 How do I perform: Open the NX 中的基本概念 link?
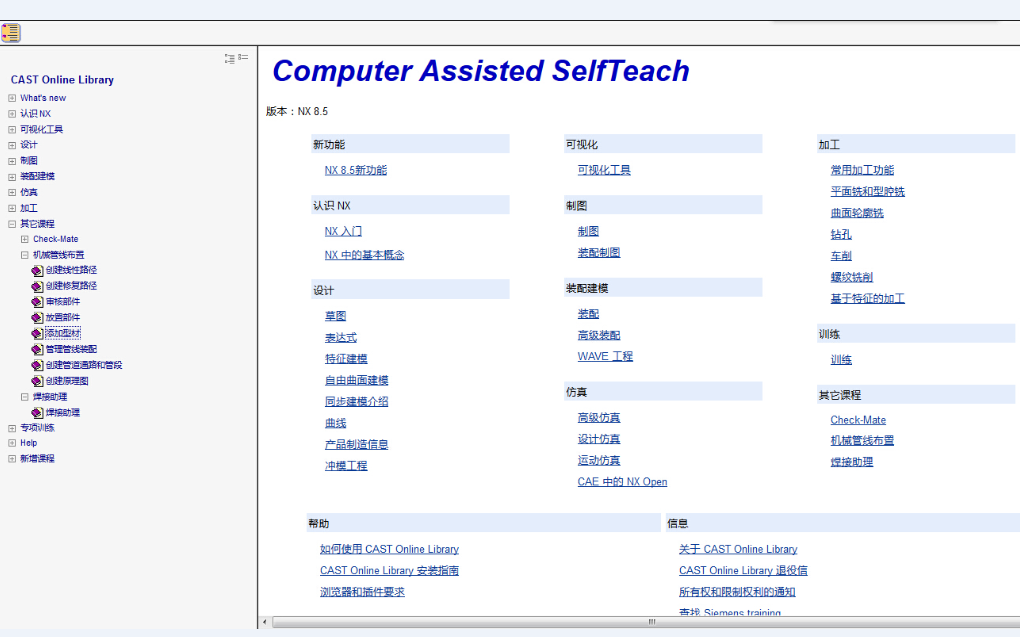364,255
